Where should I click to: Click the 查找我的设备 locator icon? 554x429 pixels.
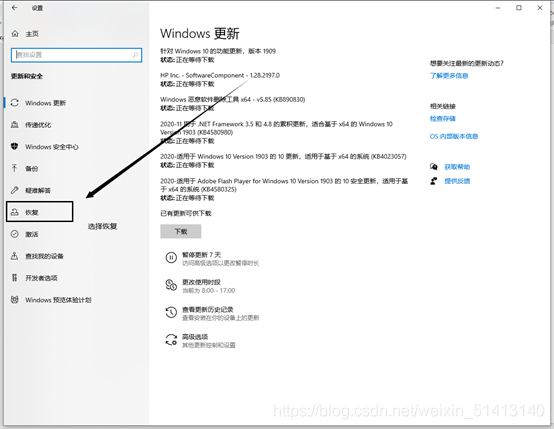click(x=14, y=256)
